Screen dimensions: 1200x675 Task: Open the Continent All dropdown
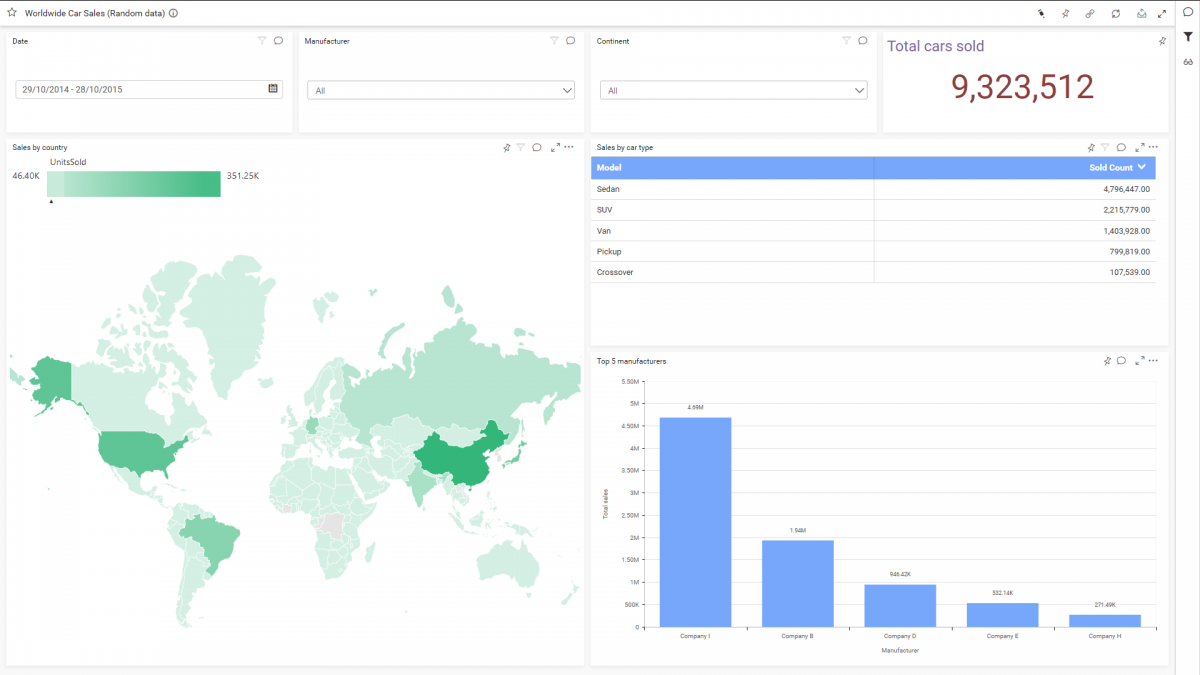858,89
